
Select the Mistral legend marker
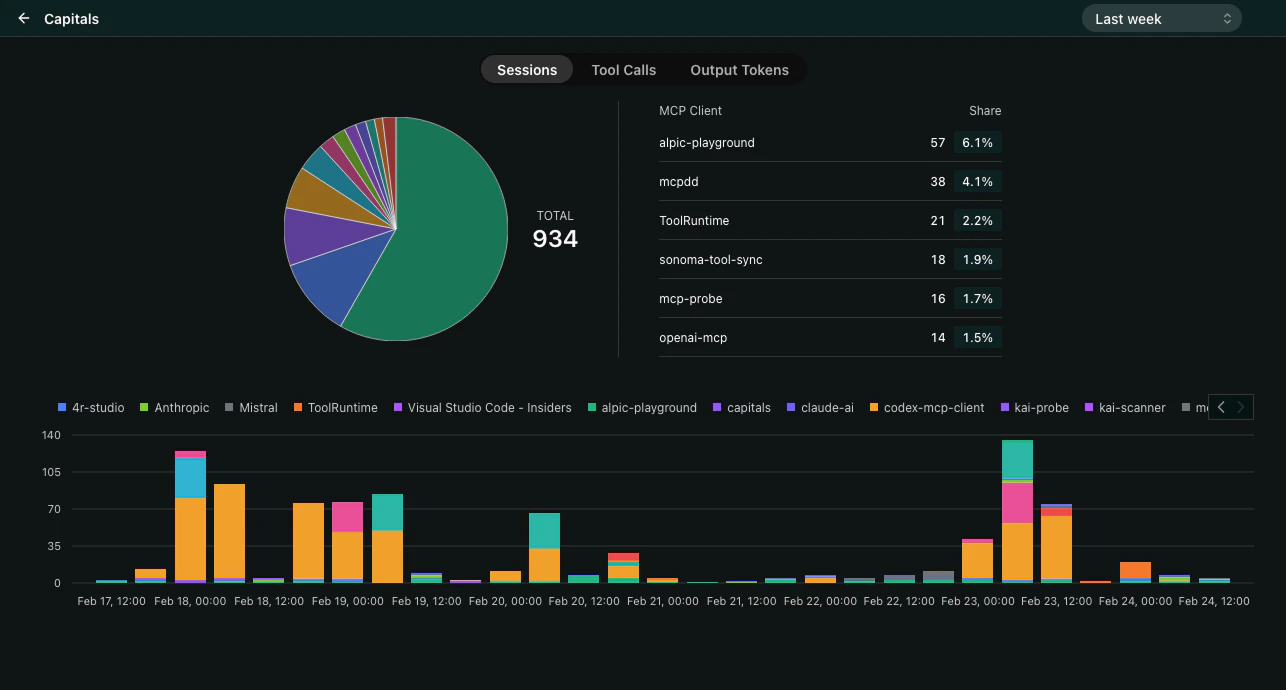coord(227,407)
